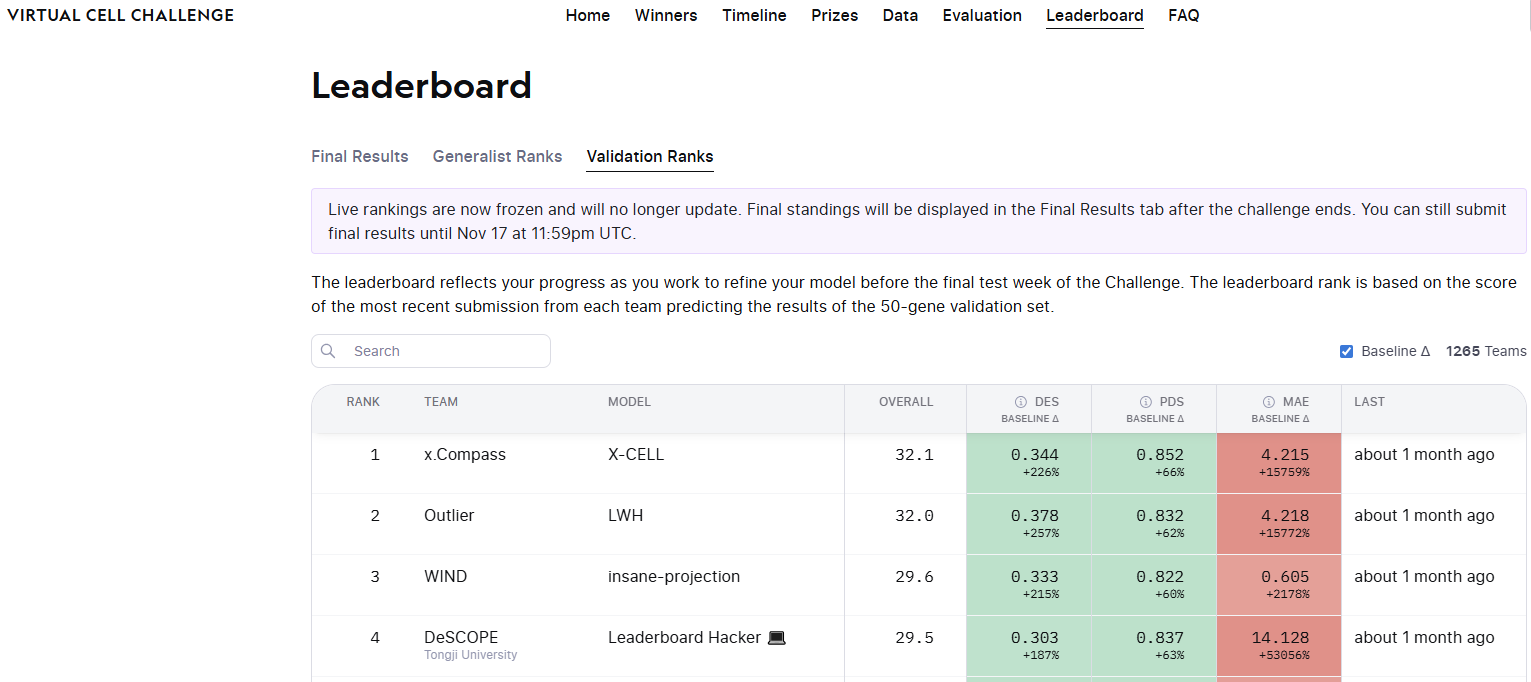Sort by the TEAM column header
The width and height of the screenshot is (1531, 682).
[441, 402]
